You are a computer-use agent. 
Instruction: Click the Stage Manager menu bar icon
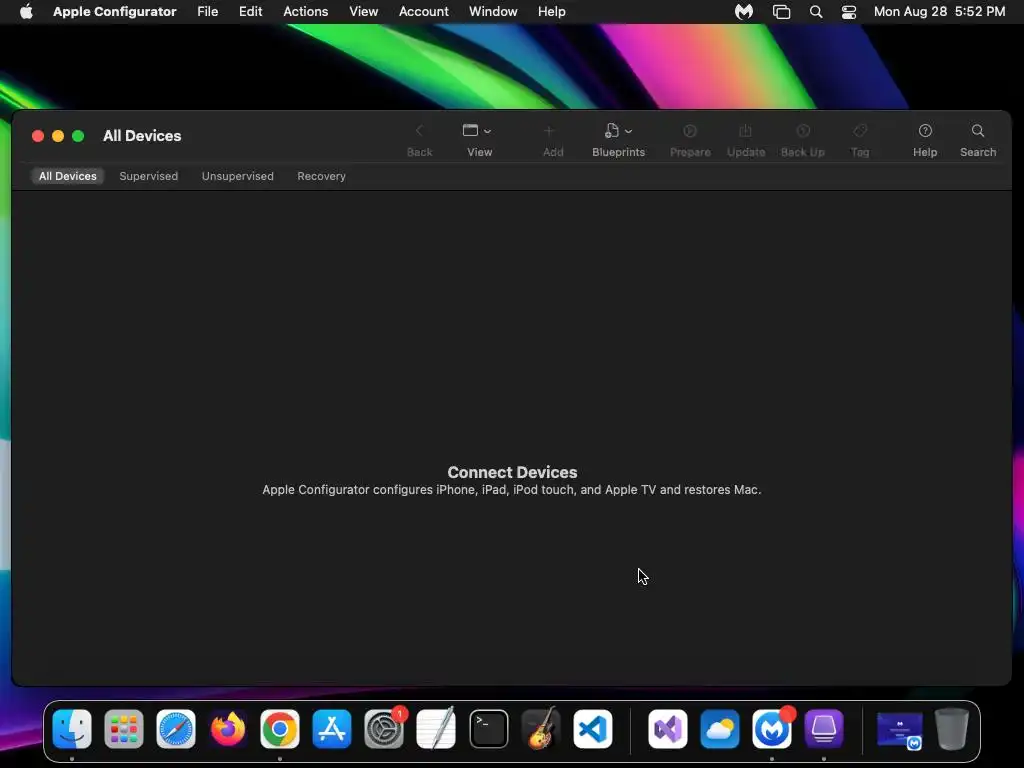(x=781, y=12)
